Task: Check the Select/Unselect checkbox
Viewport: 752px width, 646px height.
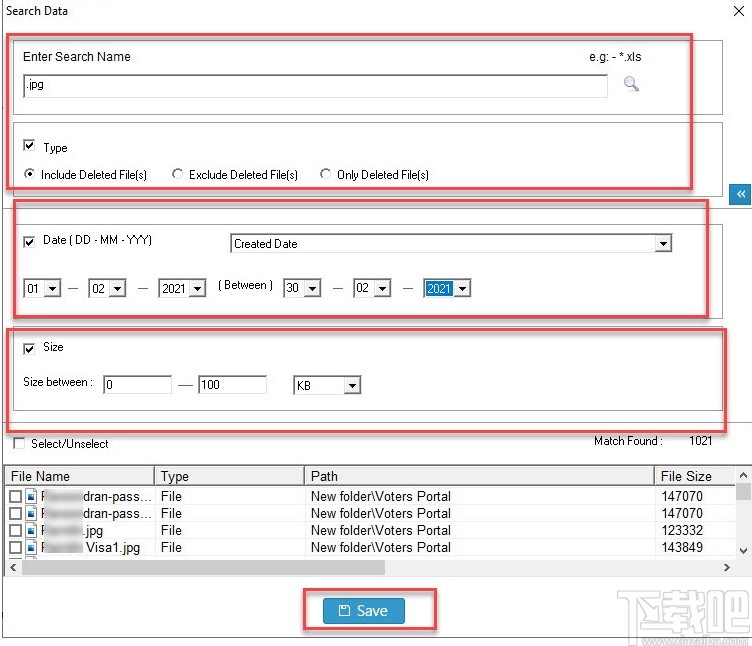Action: [x=19, y=443]
